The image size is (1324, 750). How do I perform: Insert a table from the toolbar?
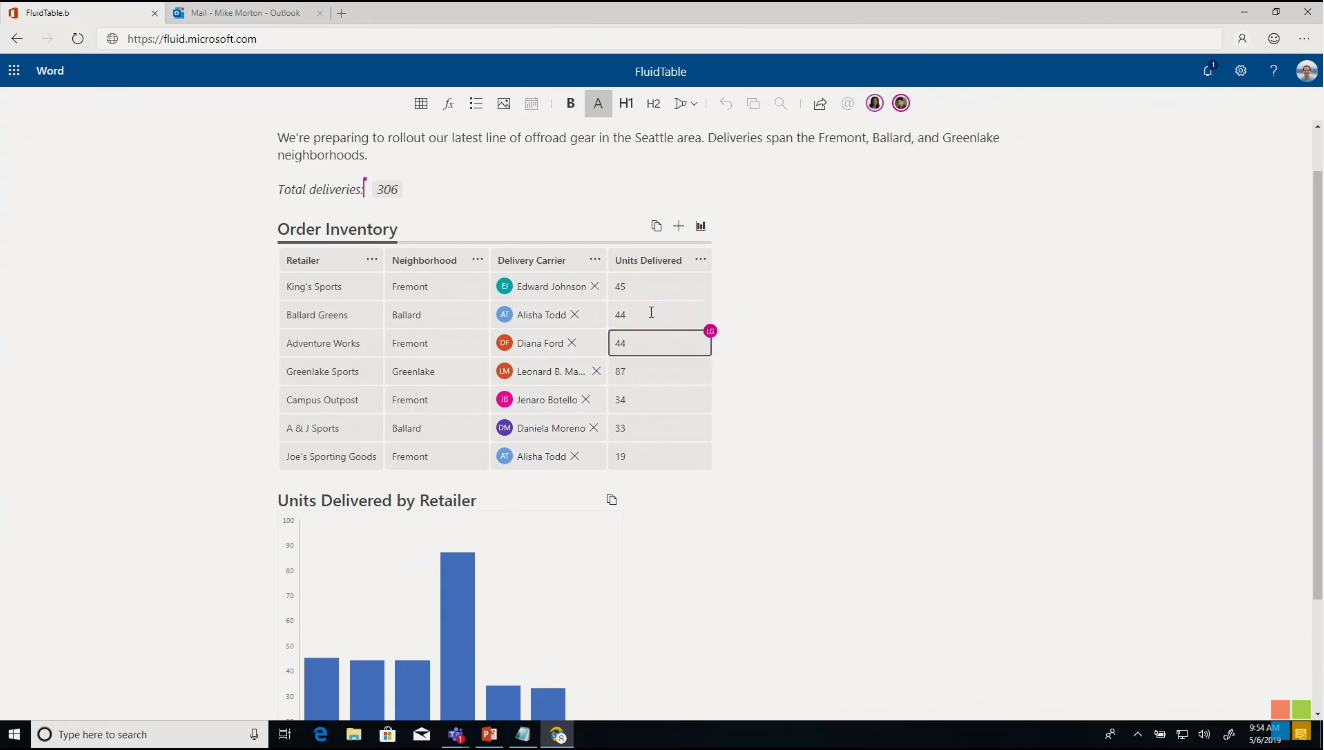[x=421, y=104]
